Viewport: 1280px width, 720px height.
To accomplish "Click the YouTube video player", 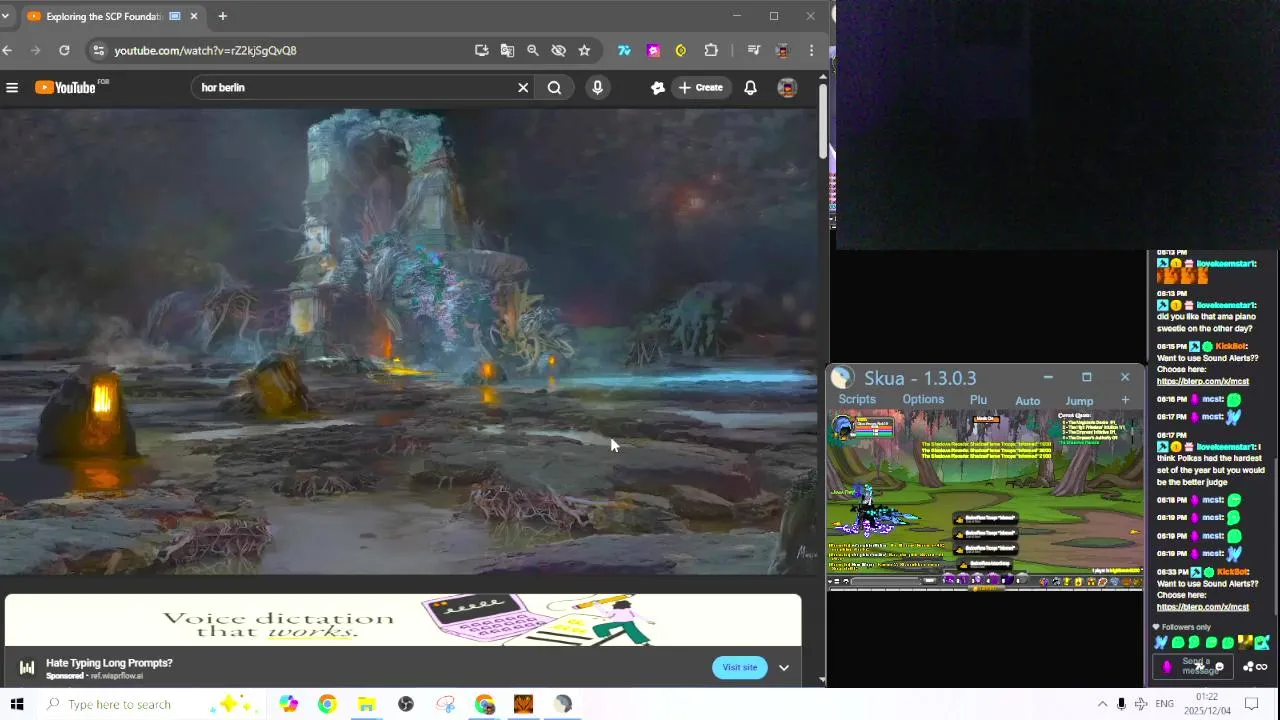I will point(410,342).
